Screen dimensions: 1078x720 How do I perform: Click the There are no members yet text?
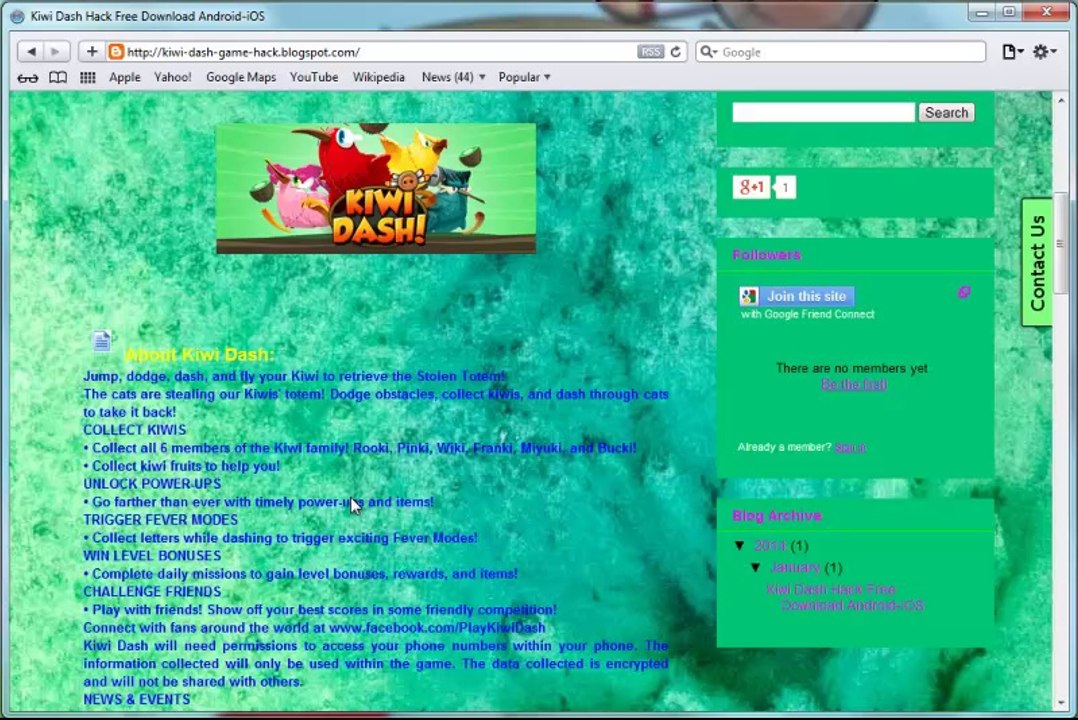(x=852, y=368)
